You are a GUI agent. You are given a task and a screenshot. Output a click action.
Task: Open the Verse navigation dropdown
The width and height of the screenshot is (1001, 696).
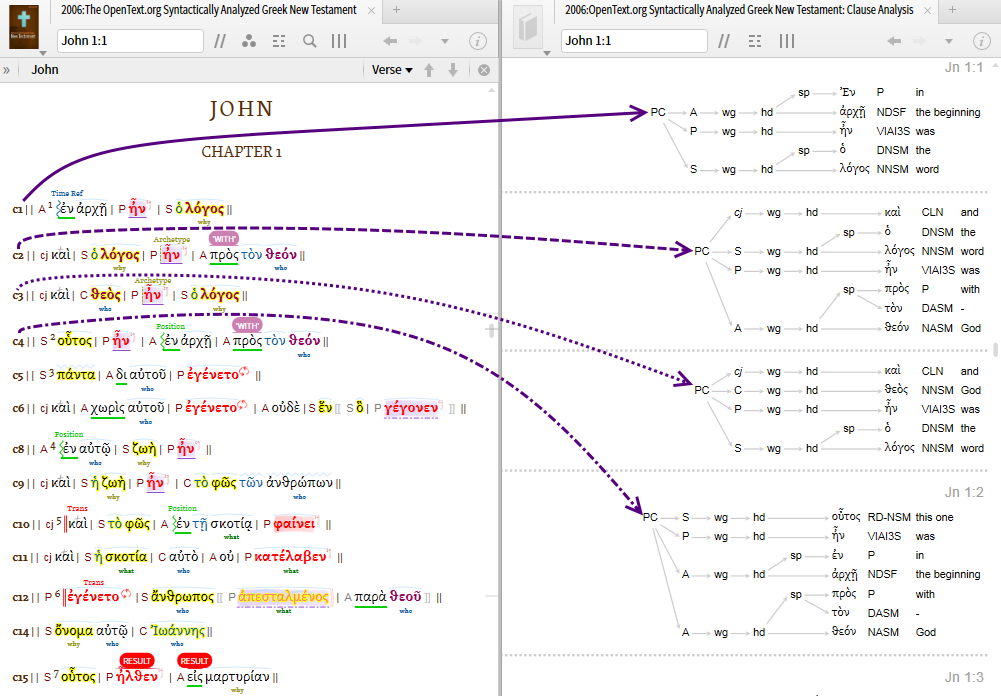point(392,70)
